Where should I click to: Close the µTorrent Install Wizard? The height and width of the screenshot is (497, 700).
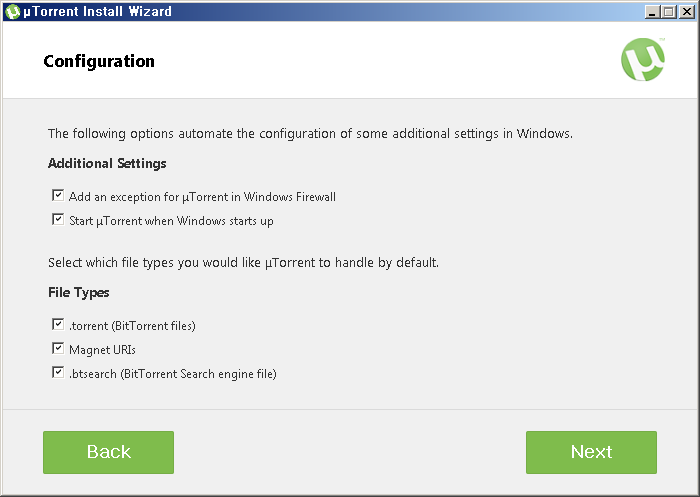pyautogui.click(x=687, y=12)
